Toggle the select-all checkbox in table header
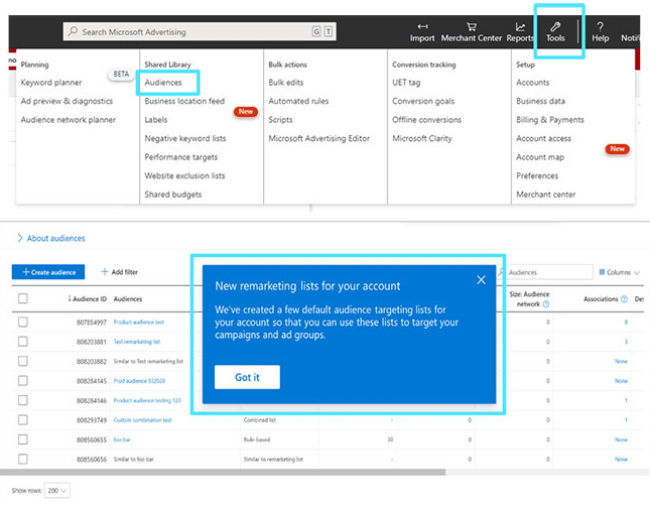 pos(23,298)
